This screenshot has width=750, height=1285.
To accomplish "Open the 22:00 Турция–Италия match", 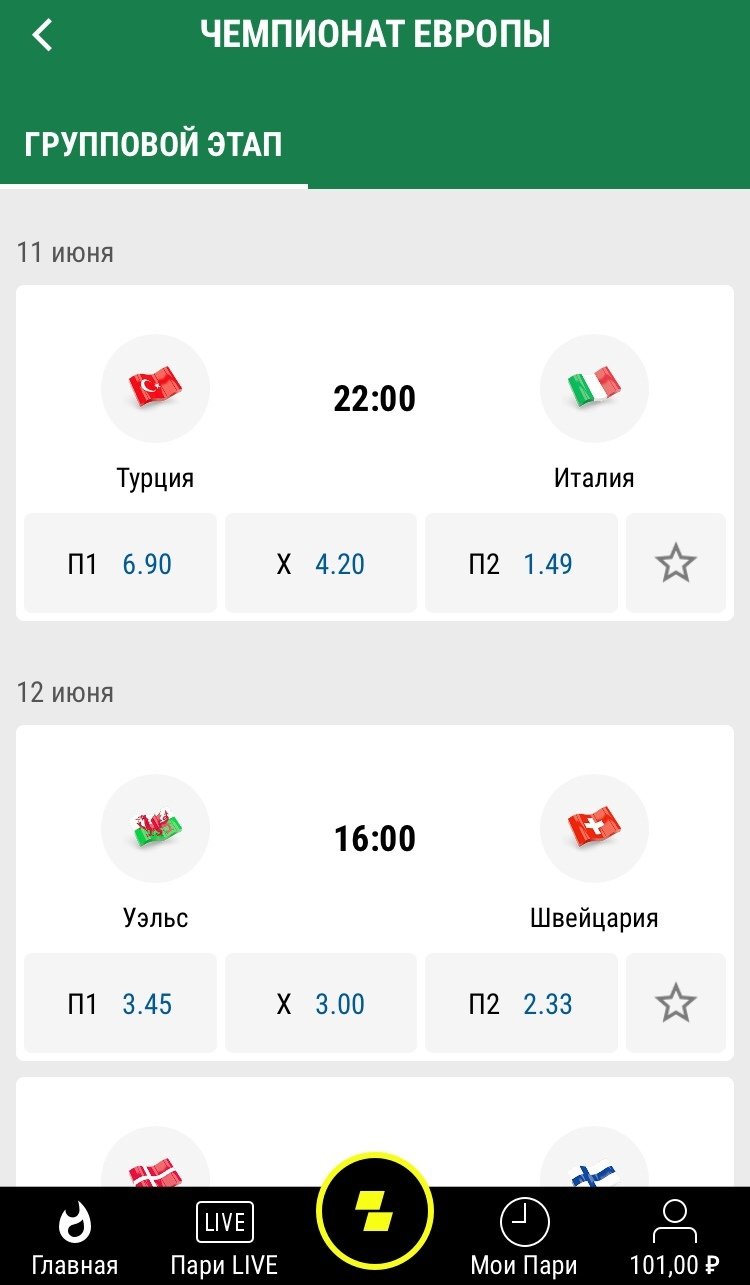I will [375, 399].
